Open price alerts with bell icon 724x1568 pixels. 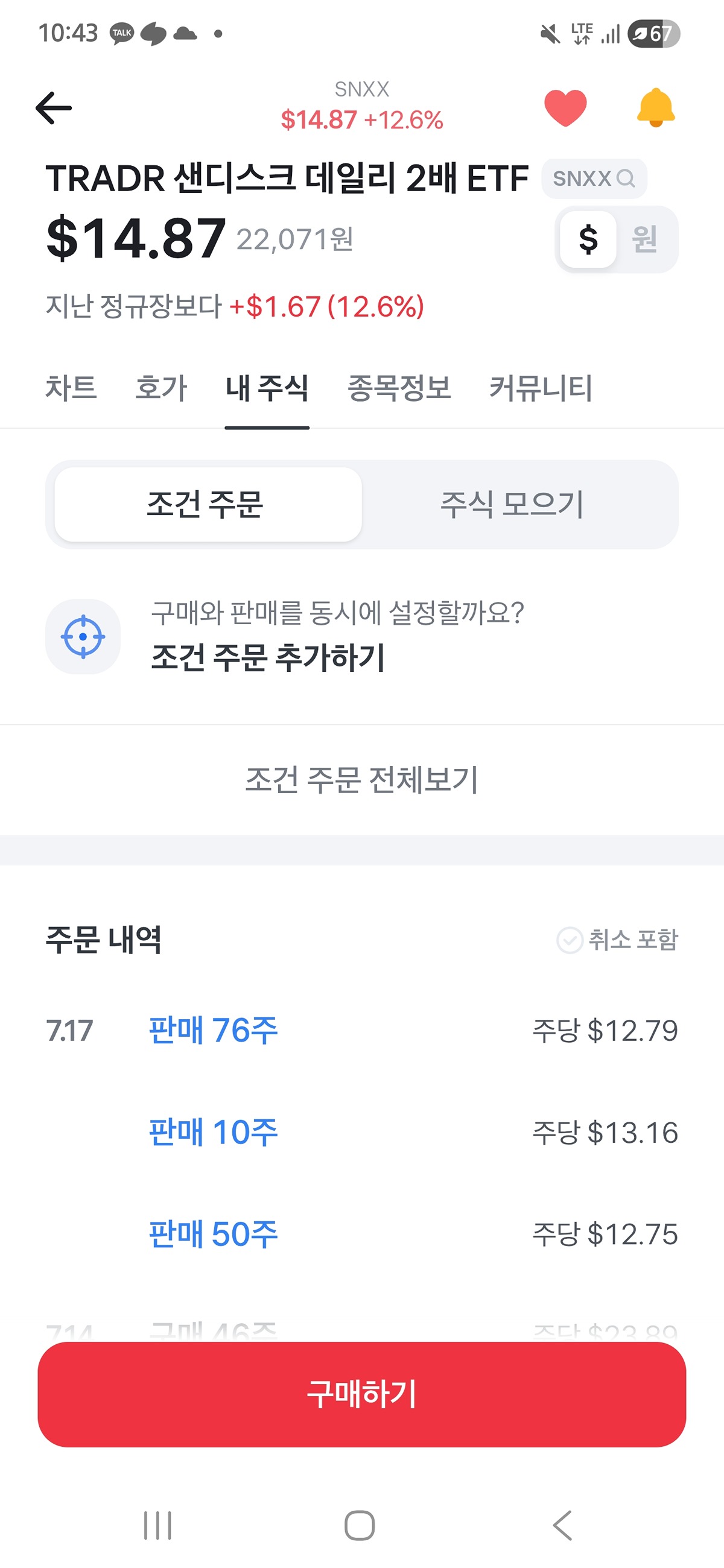pos(656,108)
